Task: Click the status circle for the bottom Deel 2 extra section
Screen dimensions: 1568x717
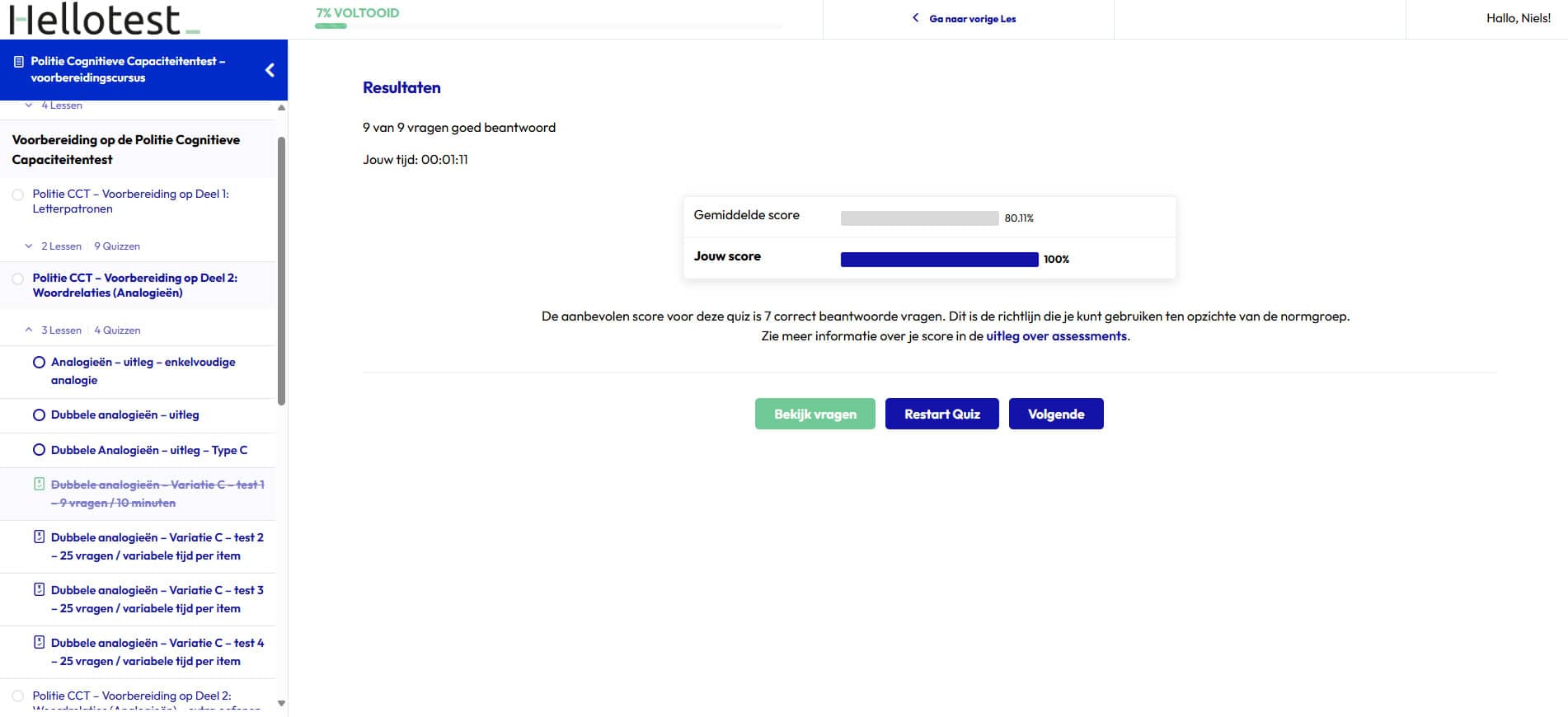Action: point(18,696)
